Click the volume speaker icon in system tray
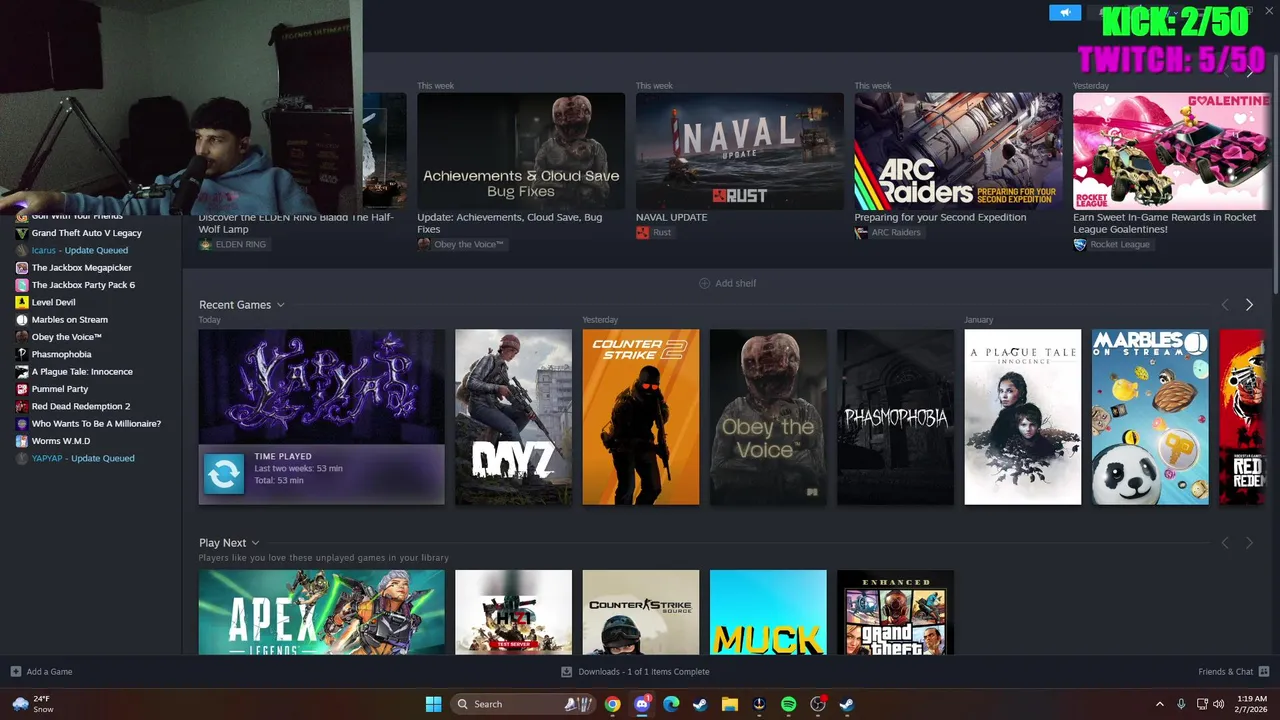The height and width of the screenshot is (720, 1280). pyautogui.click(x=1219, y=704)
